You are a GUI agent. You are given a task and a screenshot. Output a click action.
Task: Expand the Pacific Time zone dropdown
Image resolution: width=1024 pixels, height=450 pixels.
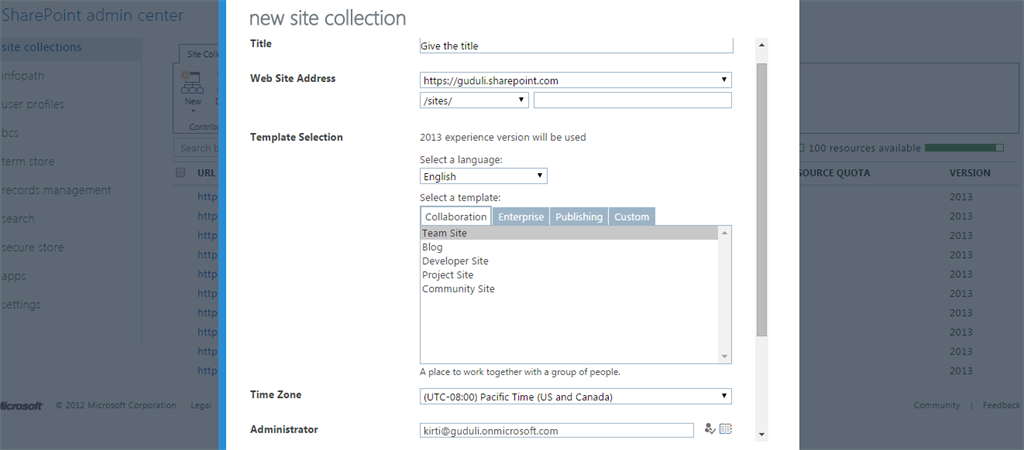pyautogui.click(x=576, y=396)
